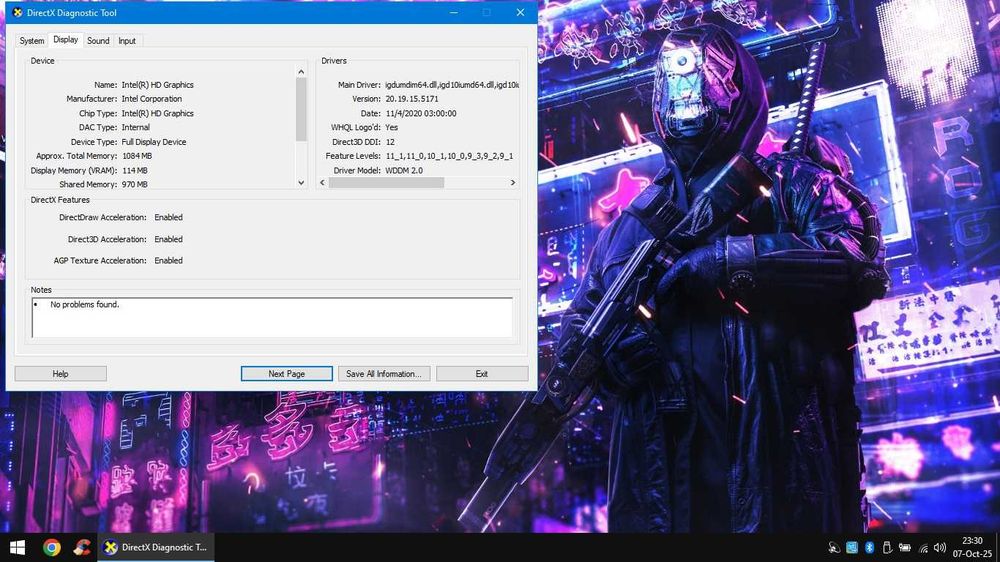The height and width of the screenshot is (562, 1000).
Task: Close the DirectX Diagnostic Tool window
Action: 520,12
